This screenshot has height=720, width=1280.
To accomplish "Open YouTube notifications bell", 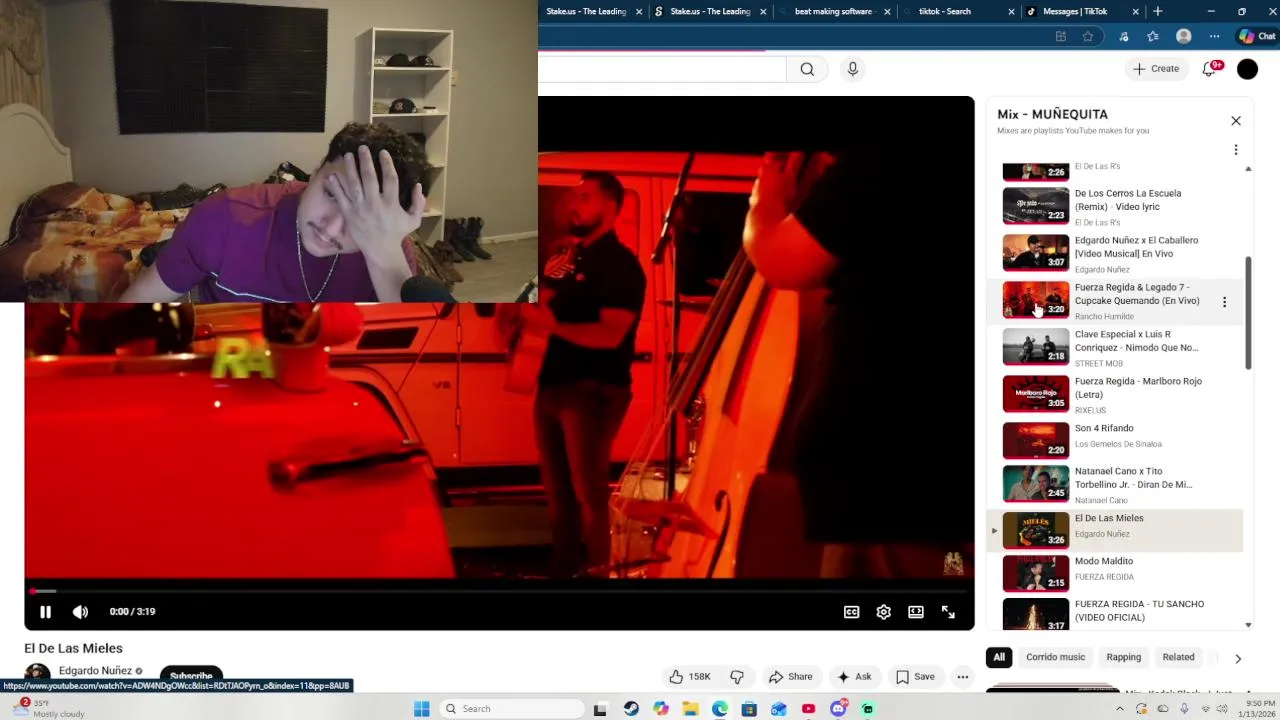I will (x=1209, y=69).
